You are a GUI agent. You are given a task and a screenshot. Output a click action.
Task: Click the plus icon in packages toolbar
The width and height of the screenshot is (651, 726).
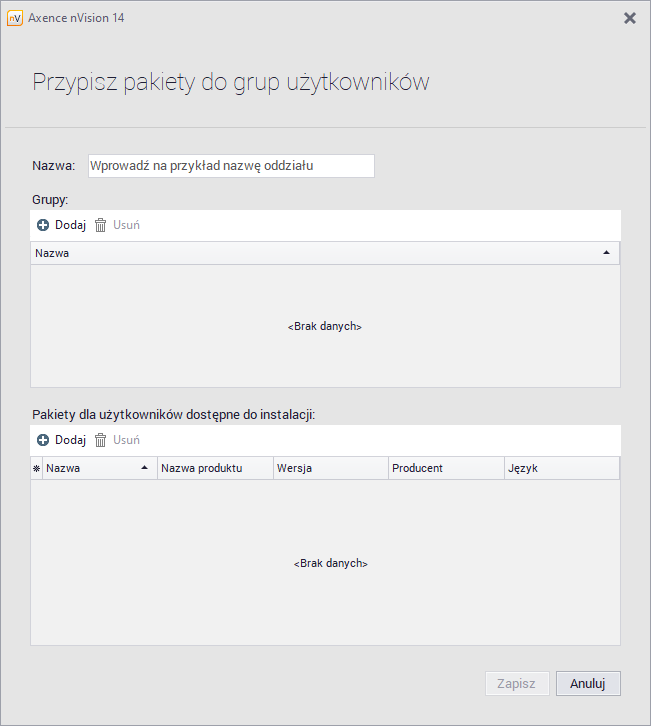pos(43,440)
